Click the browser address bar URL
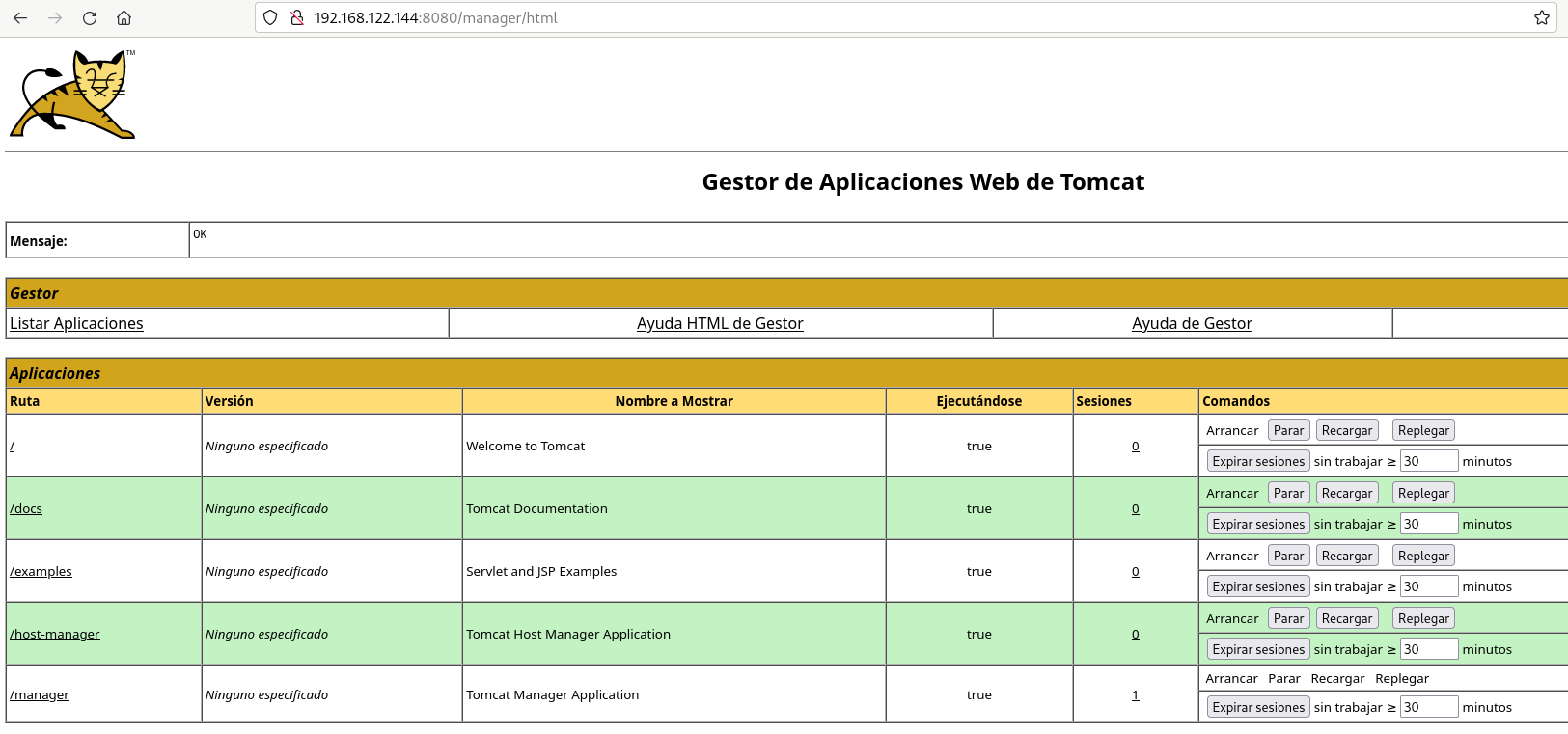This screenshot has width=1568, height=734. coord(435,17)
